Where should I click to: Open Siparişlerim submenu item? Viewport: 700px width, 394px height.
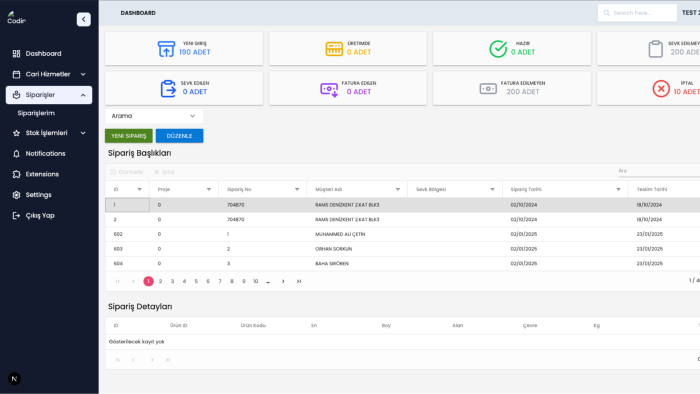[36, 113]
